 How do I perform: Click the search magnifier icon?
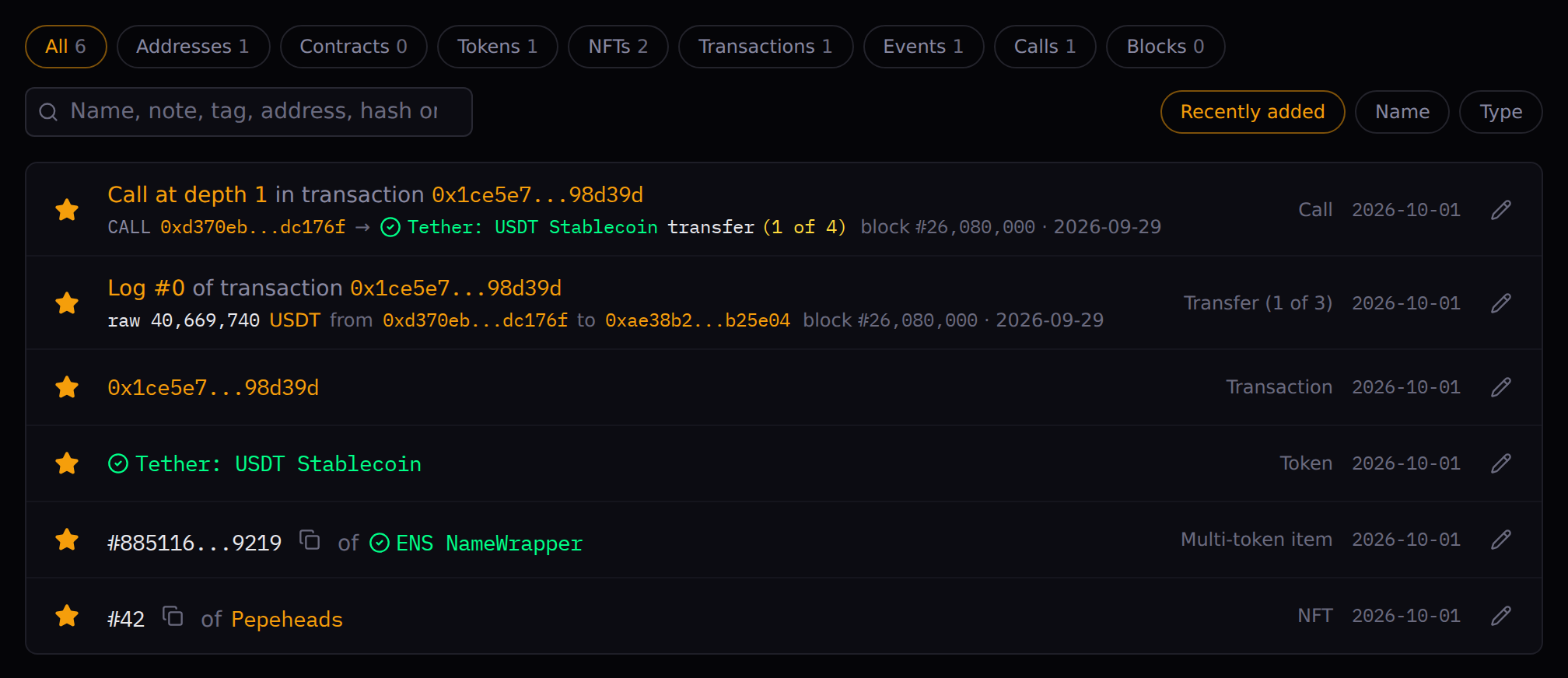(x=48, y=112)
